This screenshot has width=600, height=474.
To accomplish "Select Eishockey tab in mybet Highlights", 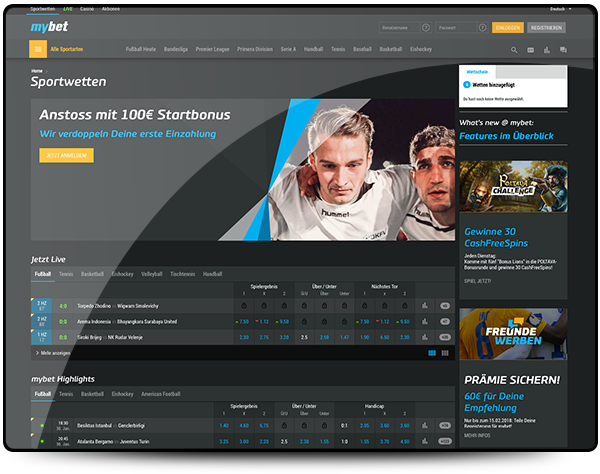I will point(122,394).
